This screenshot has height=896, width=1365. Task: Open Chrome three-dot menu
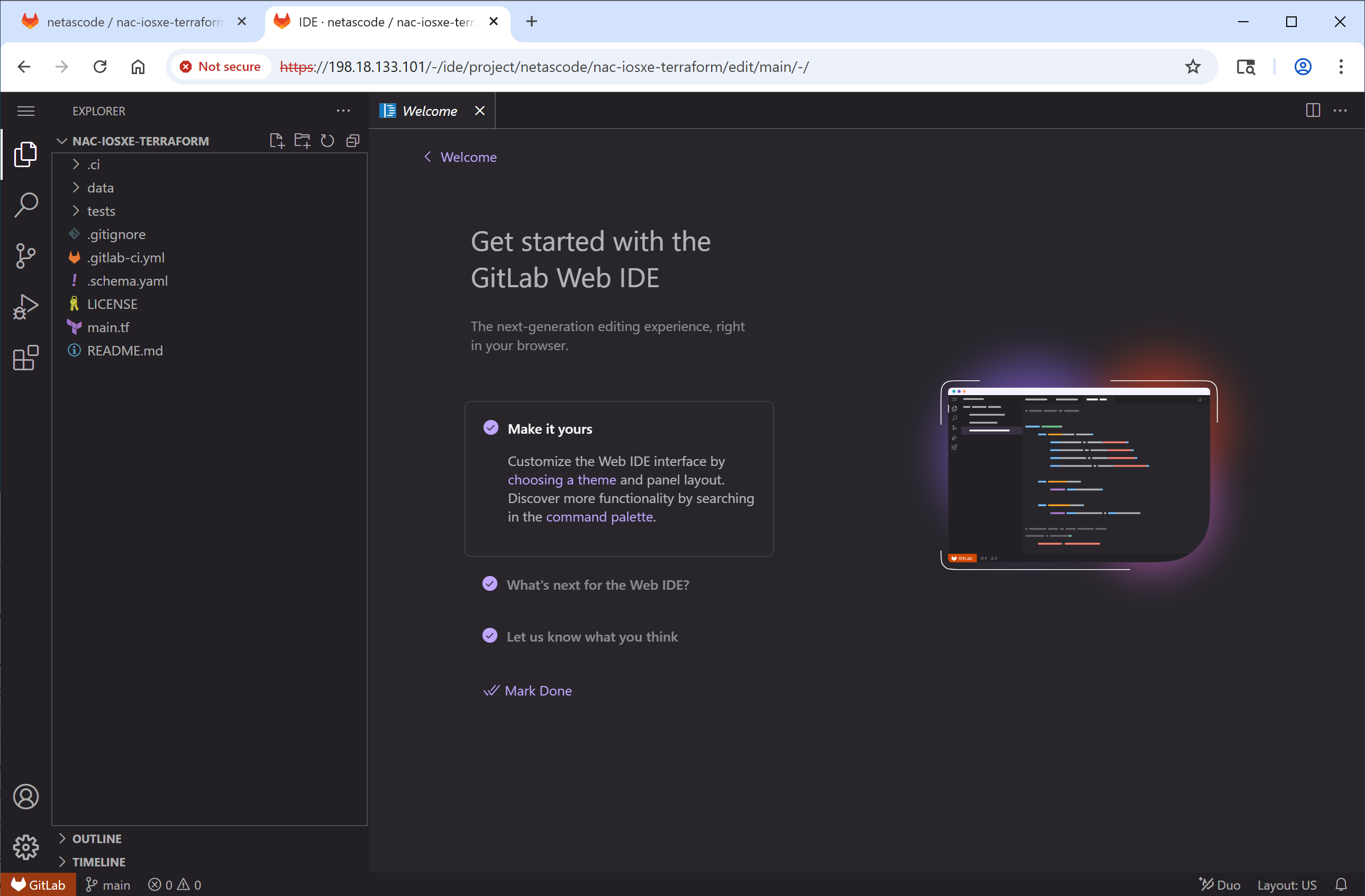coord(1341,67)
